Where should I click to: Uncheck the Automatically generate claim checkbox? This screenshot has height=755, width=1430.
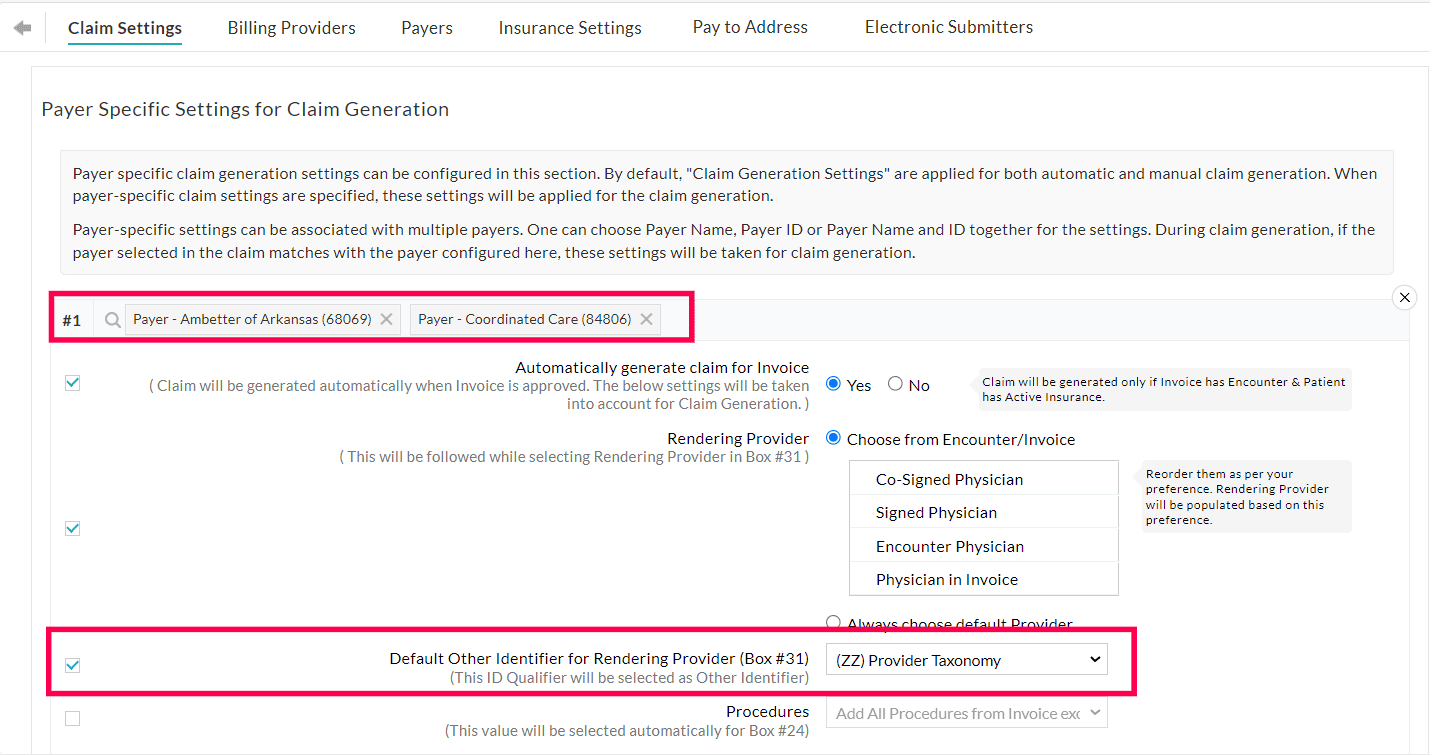pos(72,383)
